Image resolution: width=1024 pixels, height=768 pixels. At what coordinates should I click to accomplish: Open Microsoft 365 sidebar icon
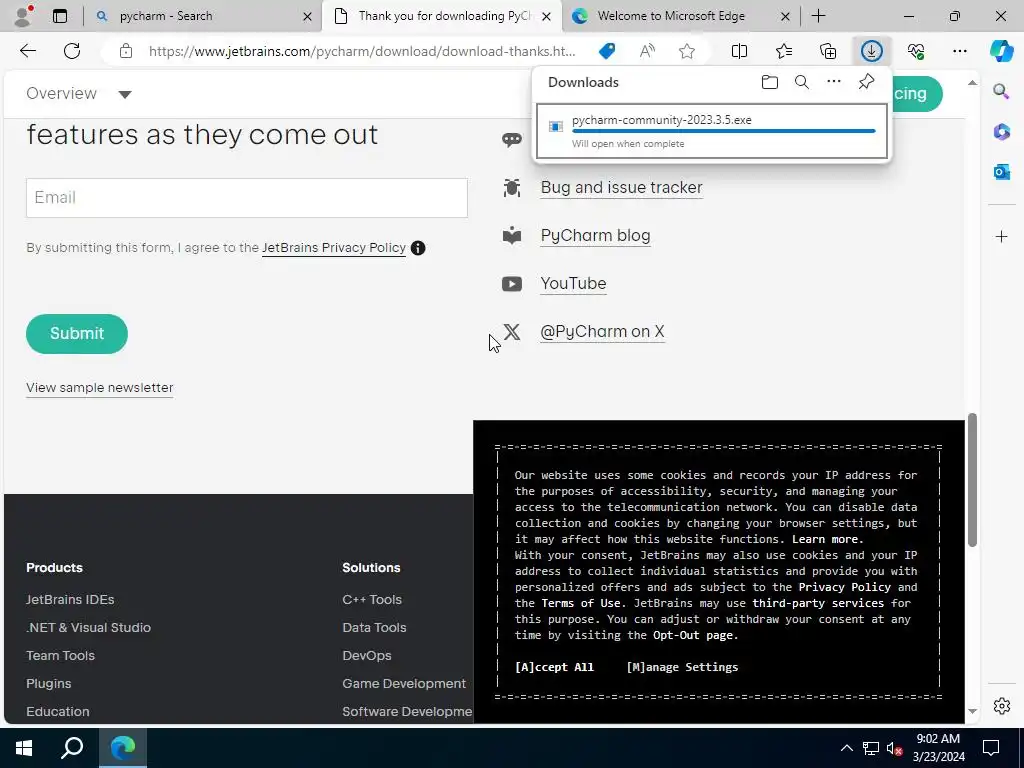pyautogui.click(x=1001, y=132)
